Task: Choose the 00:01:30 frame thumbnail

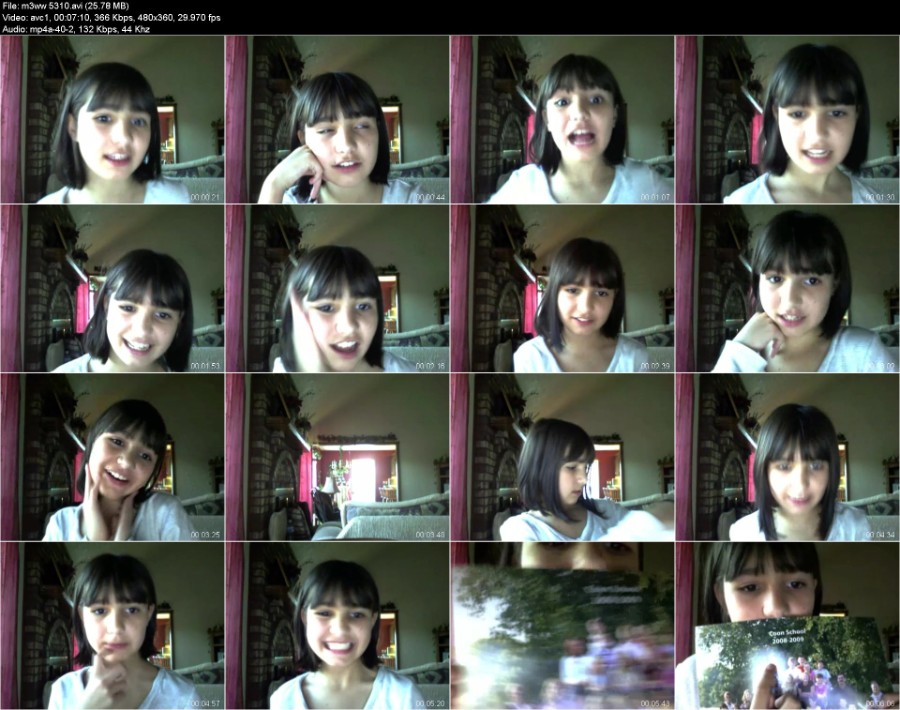Action: coord(787,120)
